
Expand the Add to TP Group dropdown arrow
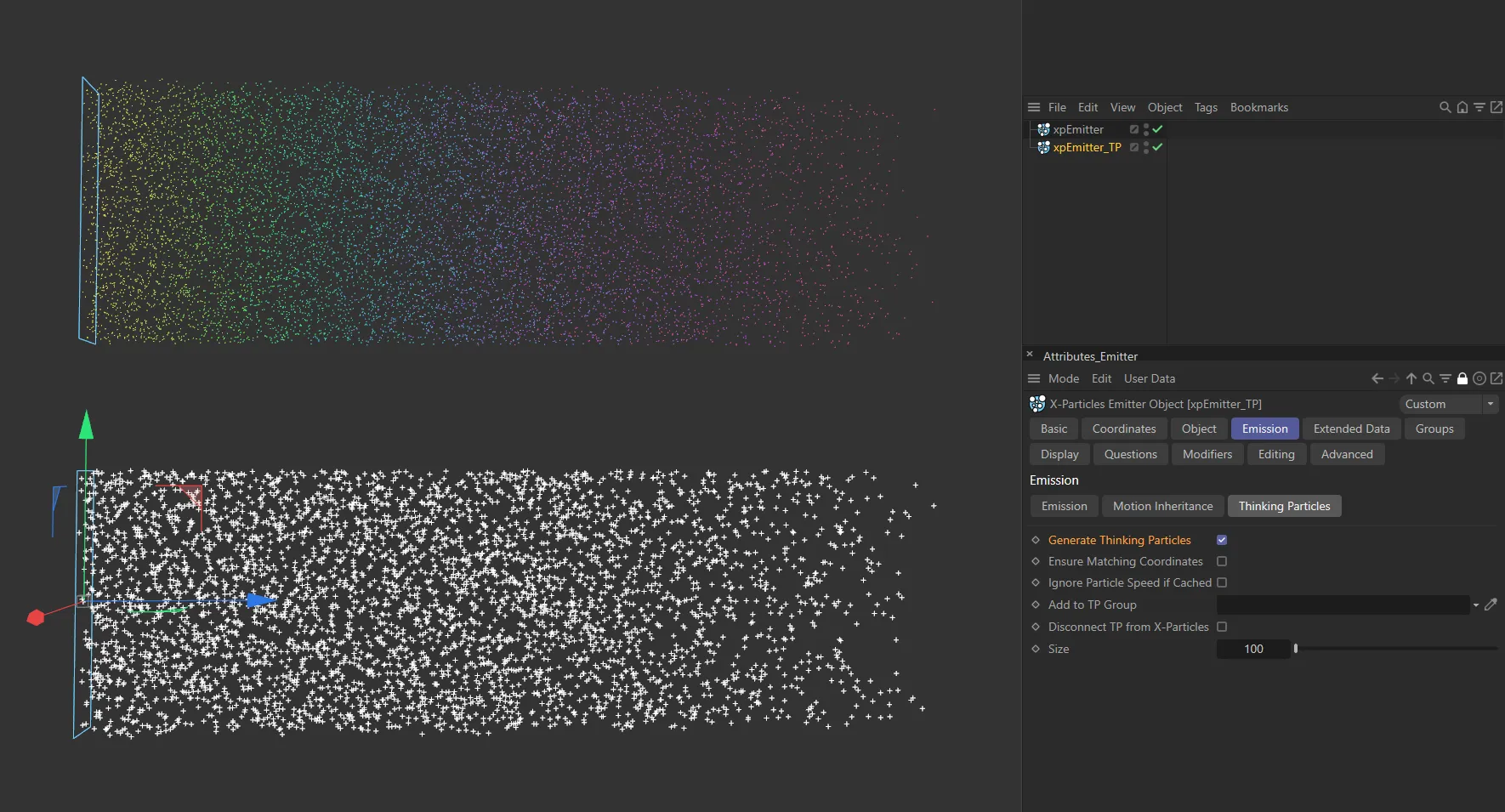(x=1475, y=605)
